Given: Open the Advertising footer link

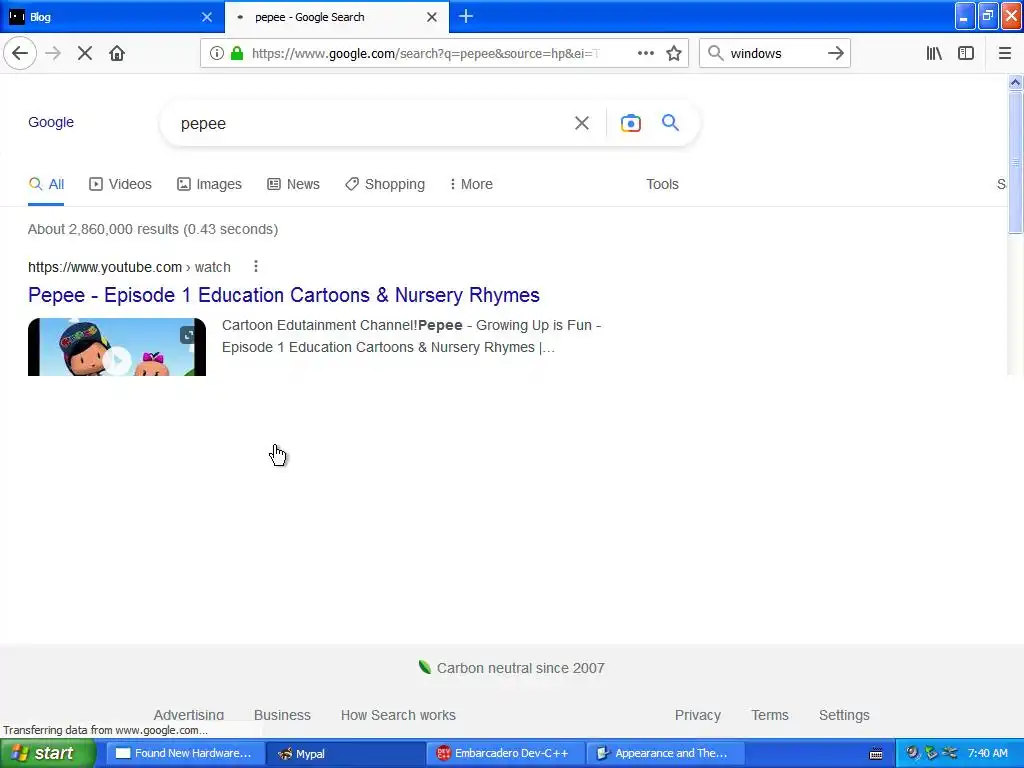Looking at the screenshot, I should point(189,715).
